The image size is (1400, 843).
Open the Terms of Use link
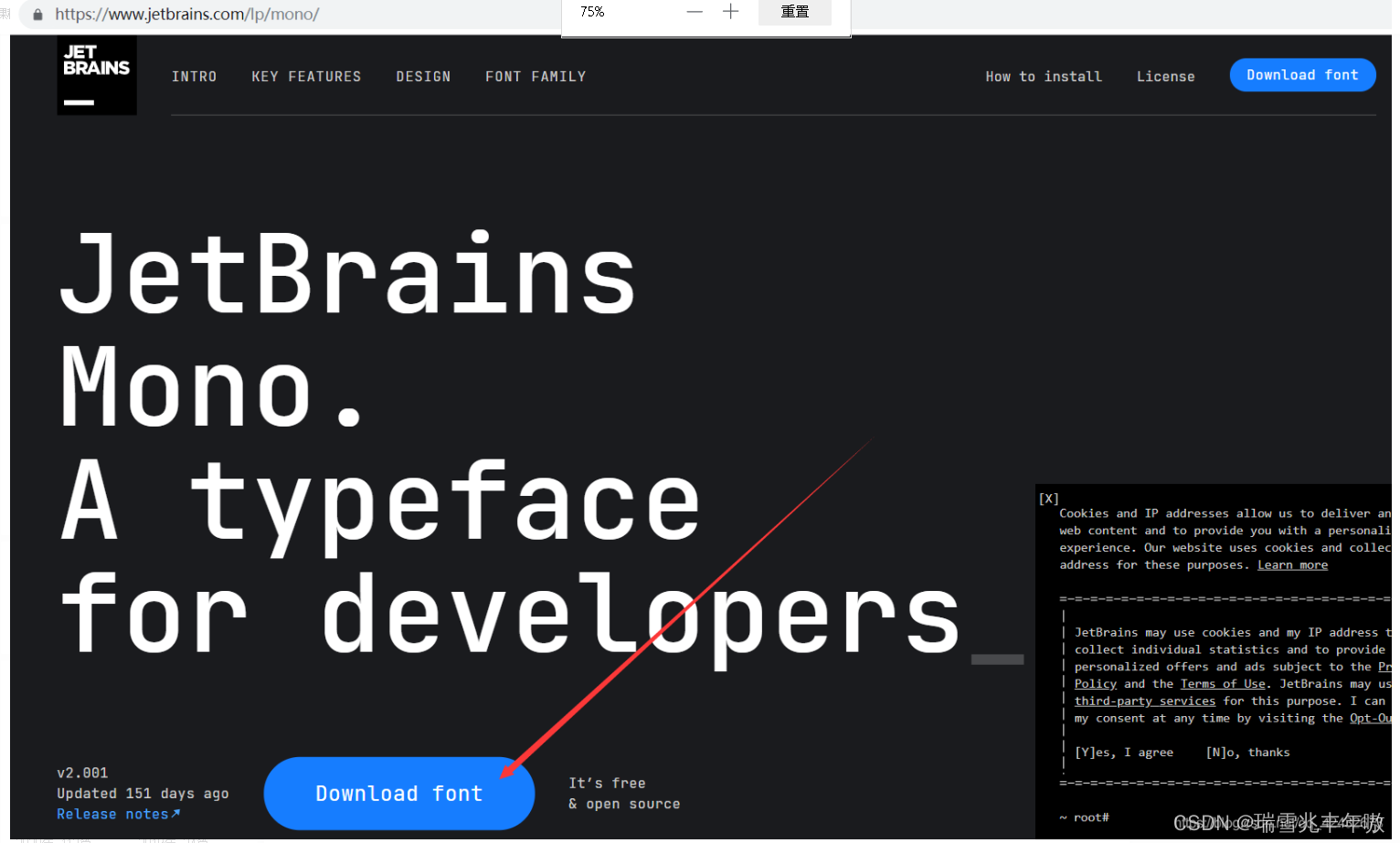1223,684
